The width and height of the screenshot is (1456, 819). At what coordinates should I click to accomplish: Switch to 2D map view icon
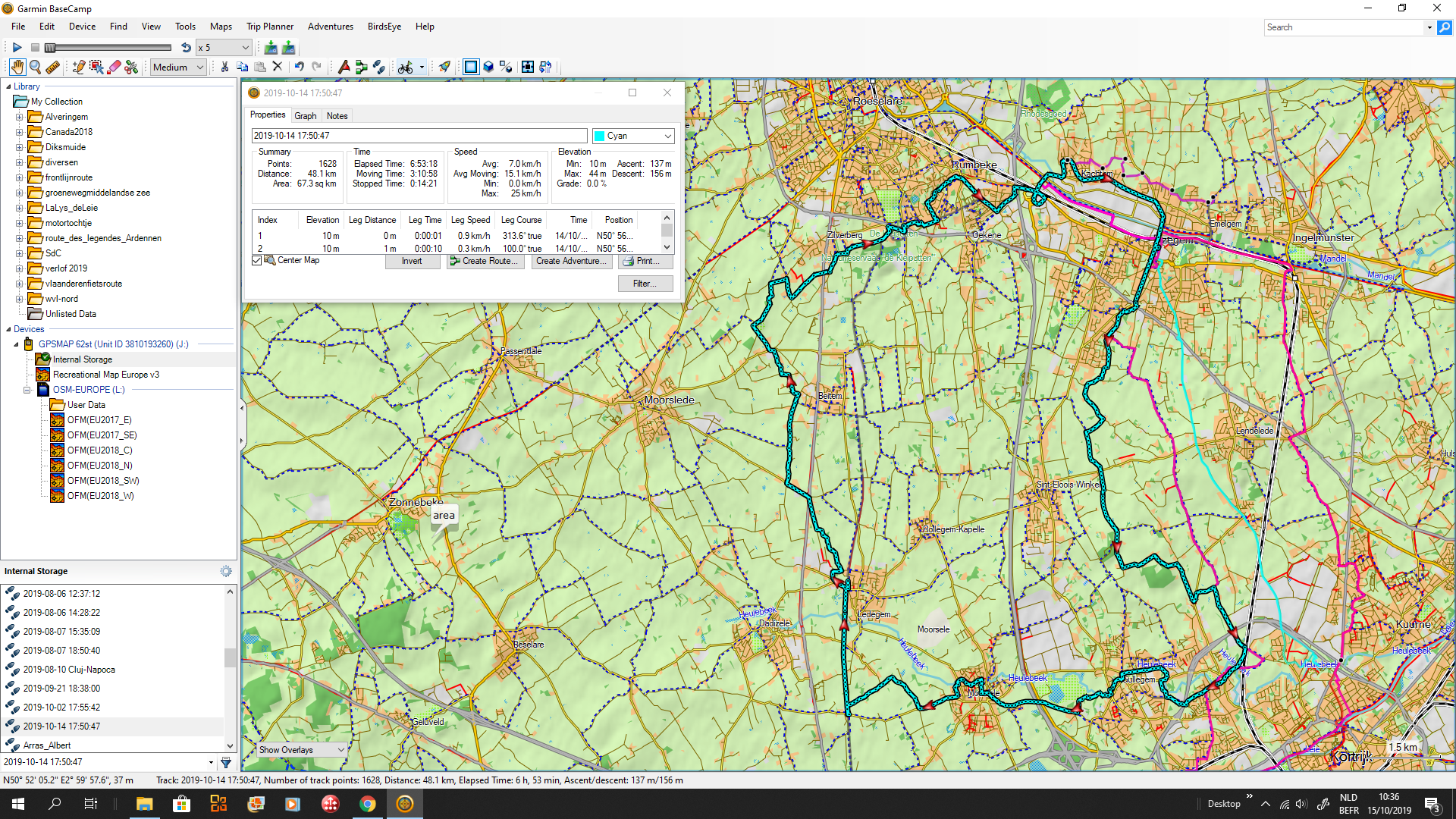(471, 67)
